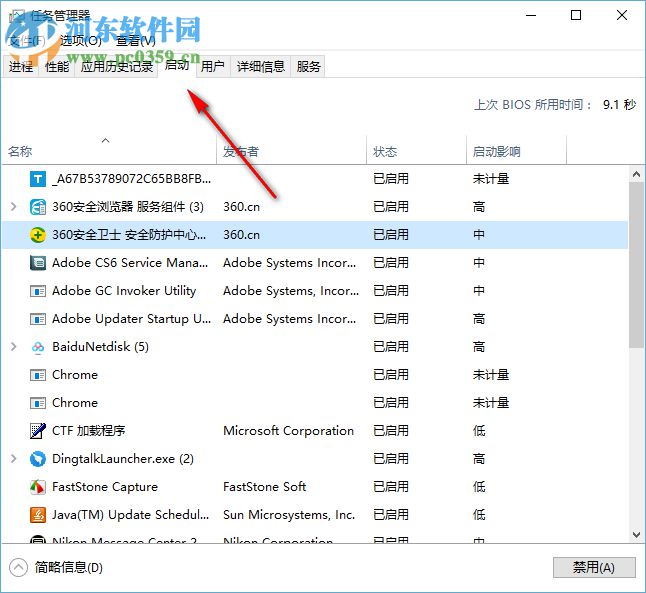This screenshot has width=646, height=593.
Task: Expand the BaiduNetdisk (5) group
Action: (14, 347)
